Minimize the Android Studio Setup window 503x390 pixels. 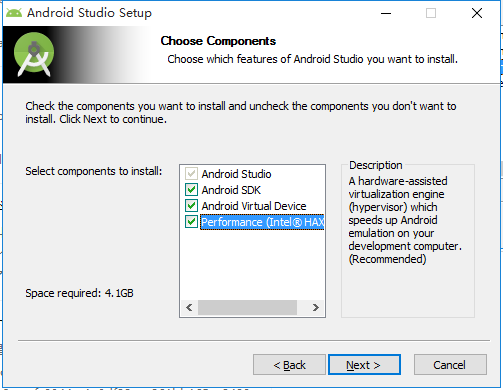386,13
